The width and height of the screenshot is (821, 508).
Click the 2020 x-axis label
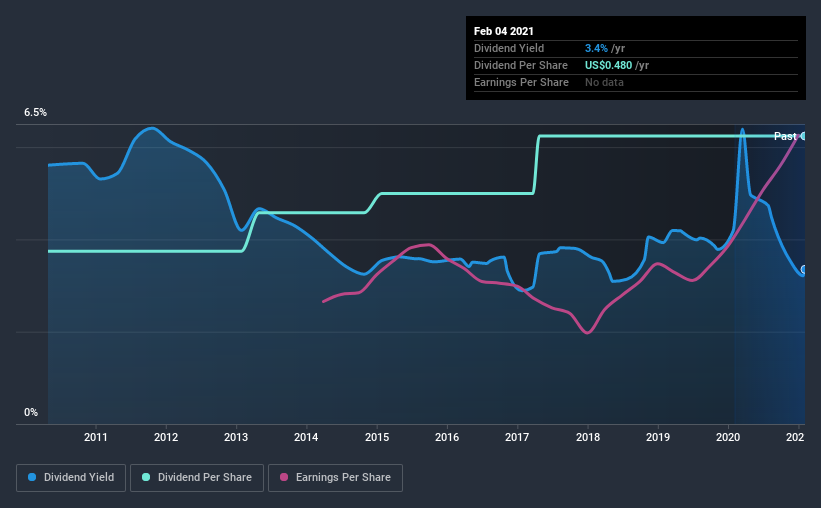(728, 437)
